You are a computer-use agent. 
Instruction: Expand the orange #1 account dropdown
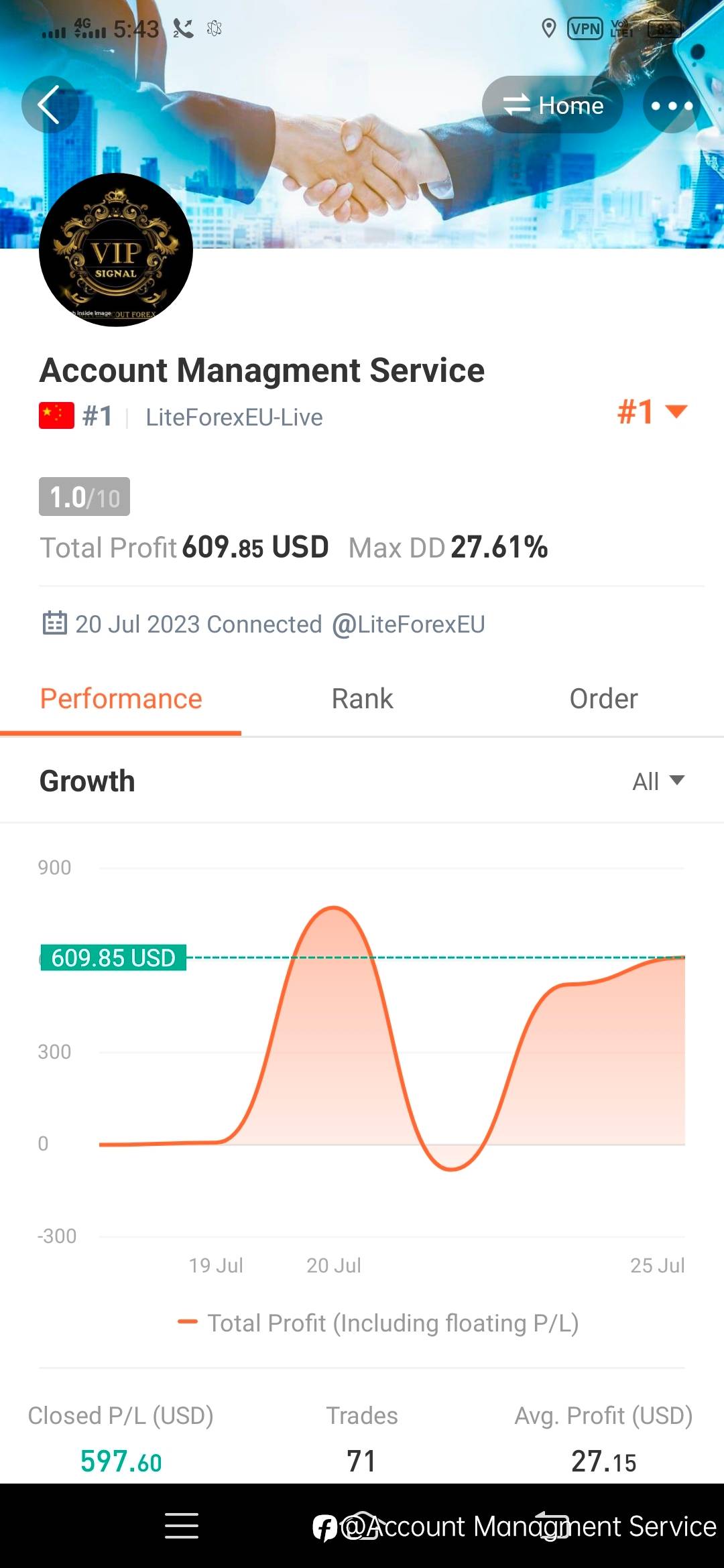[652, 411]
